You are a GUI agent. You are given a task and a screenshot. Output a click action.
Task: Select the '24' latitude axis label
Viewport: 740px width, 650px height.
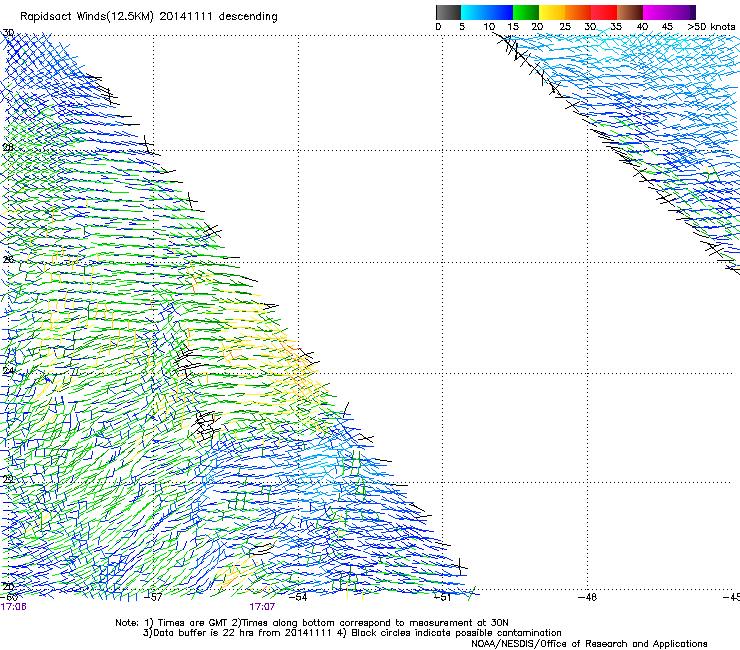pos(8,371)
